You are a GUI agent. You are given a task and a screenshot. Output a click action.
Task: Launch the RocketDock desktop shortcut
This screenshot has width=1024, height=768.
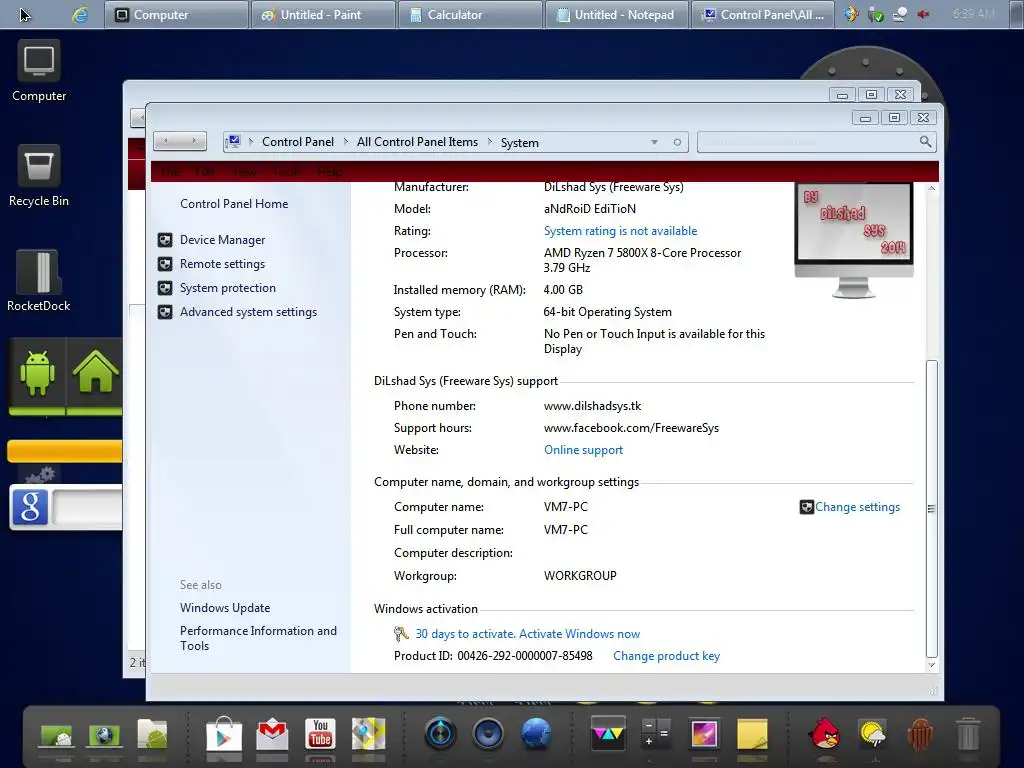click(39, 281)
